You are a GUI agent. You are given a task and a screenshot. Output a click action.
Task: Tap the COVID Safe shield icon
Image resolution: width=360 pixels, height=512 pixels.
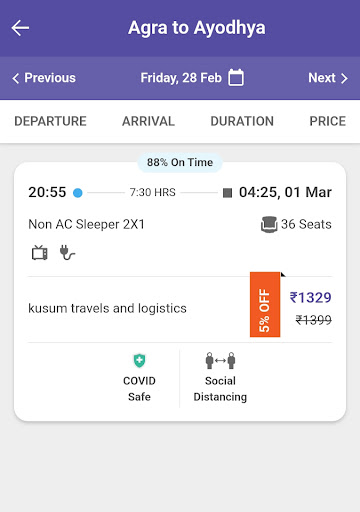(139, 361)
